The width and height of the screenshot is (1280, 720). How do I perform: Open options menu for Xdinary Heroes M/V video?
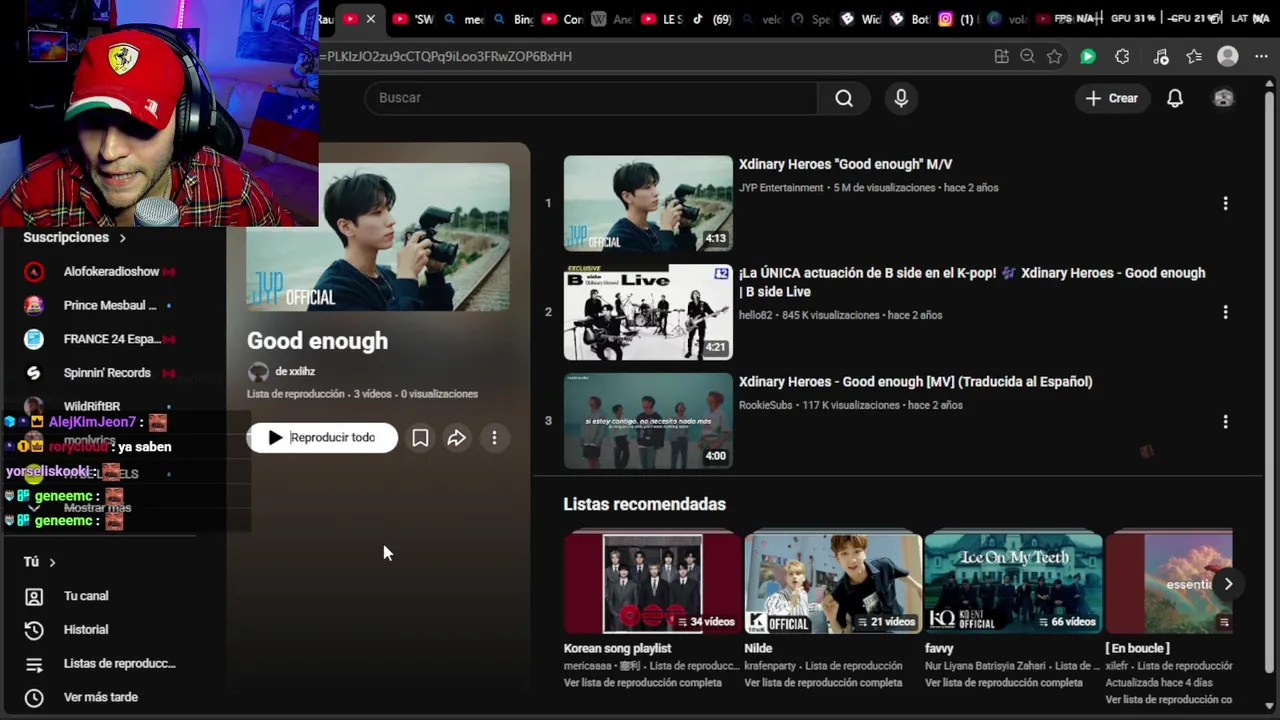point(1225,203)
